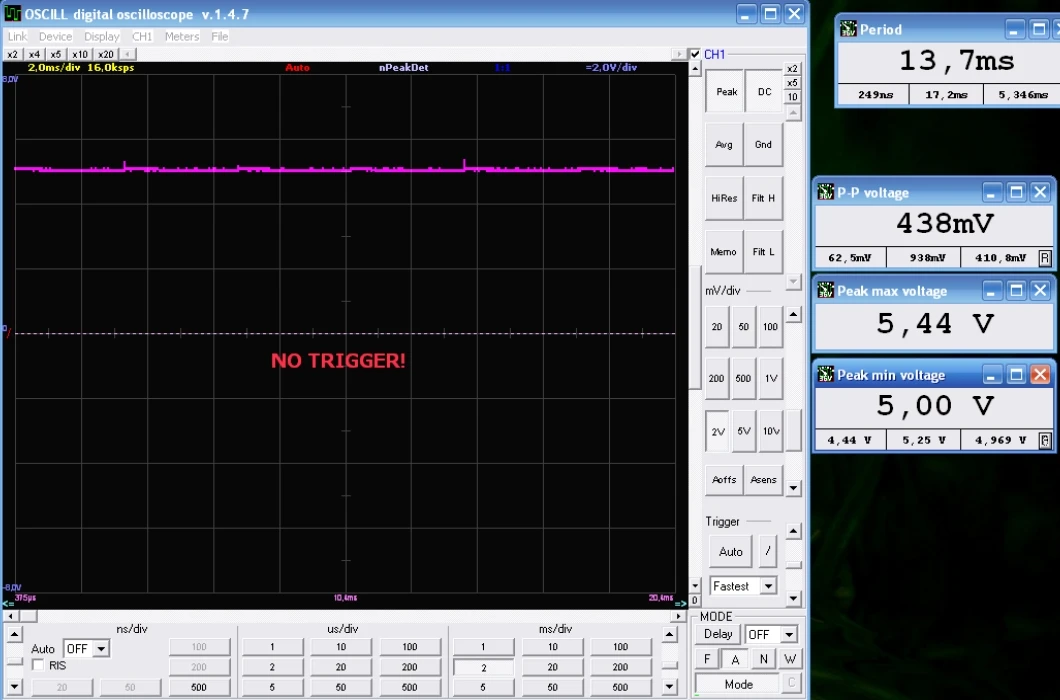Select 20 ms/div timebase button
The width and height of the screenshot is (1060, 700).
coord(552,667)
